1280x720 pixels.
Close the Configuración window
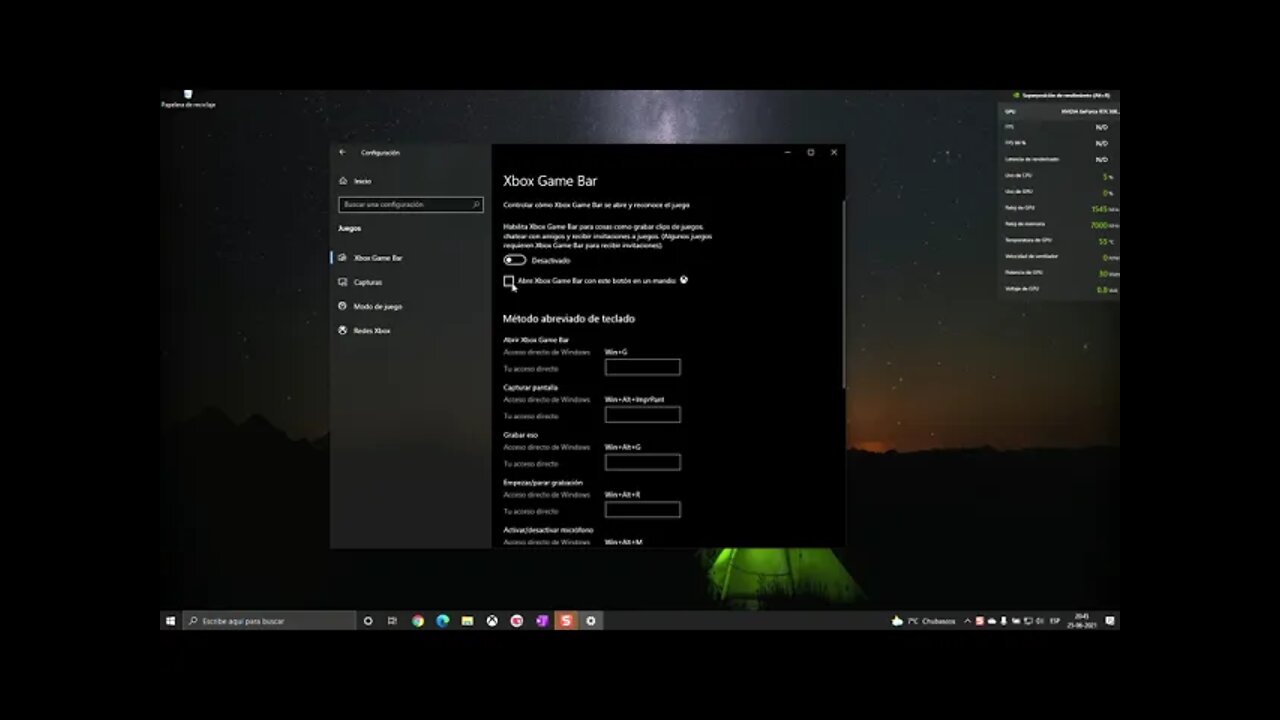point(834,152)
